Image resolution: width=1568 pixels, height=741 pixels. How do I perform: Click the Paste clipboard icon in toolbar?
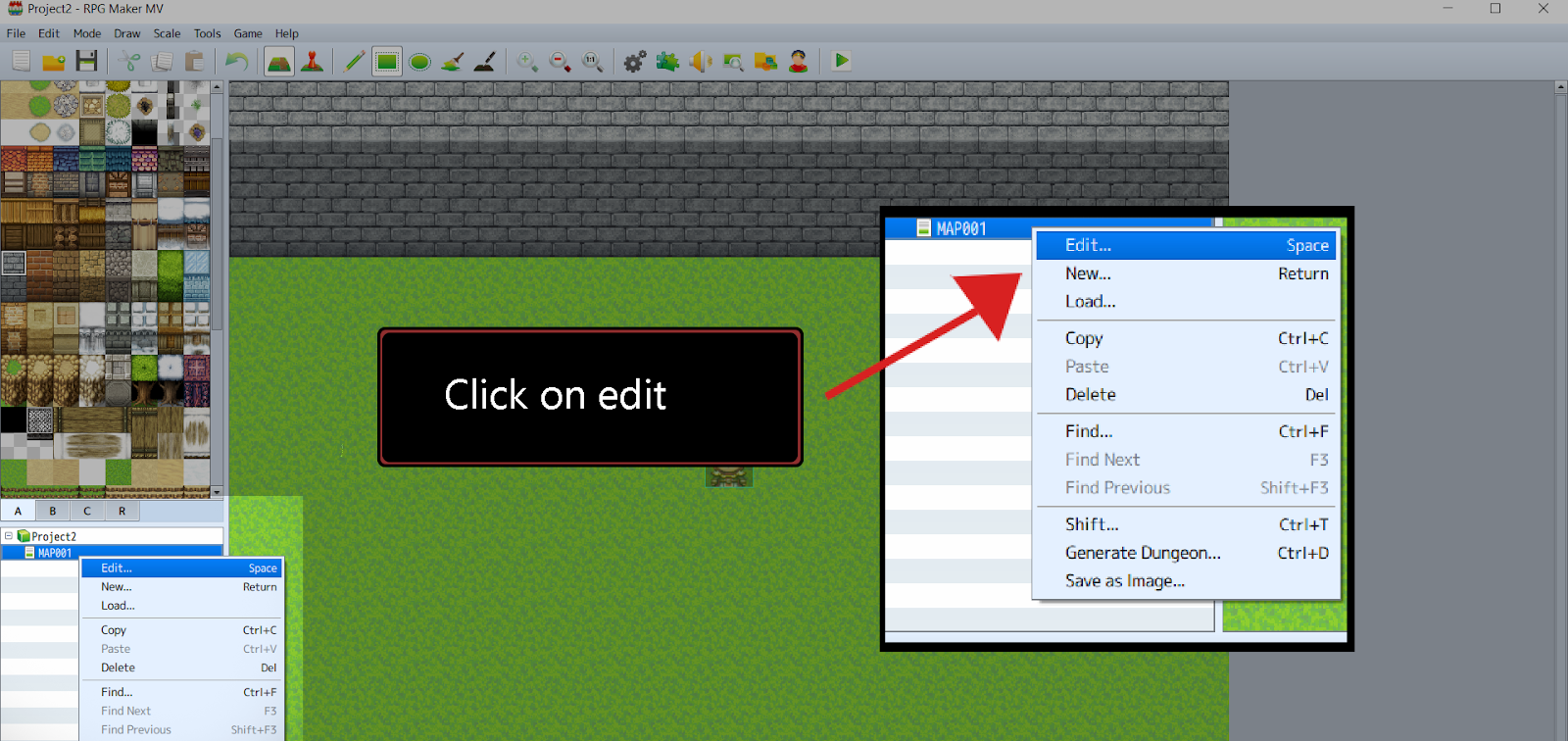(195, 61)
